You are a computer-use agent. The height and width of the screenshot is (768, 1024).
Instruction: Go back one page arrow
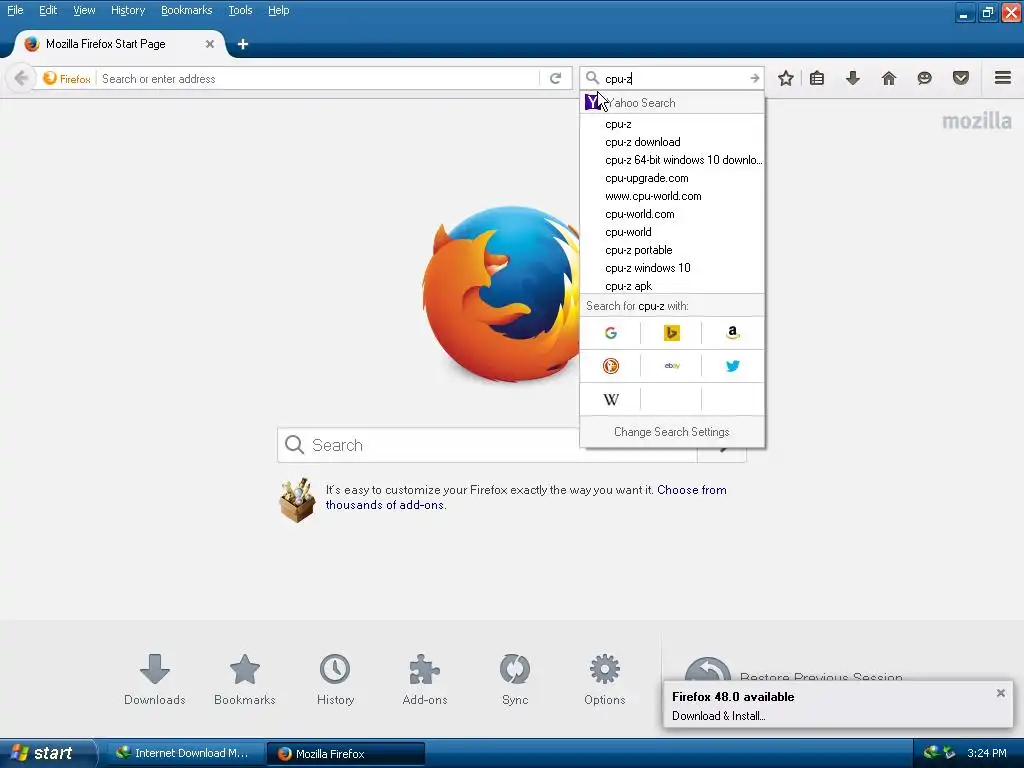click(21, 78)
